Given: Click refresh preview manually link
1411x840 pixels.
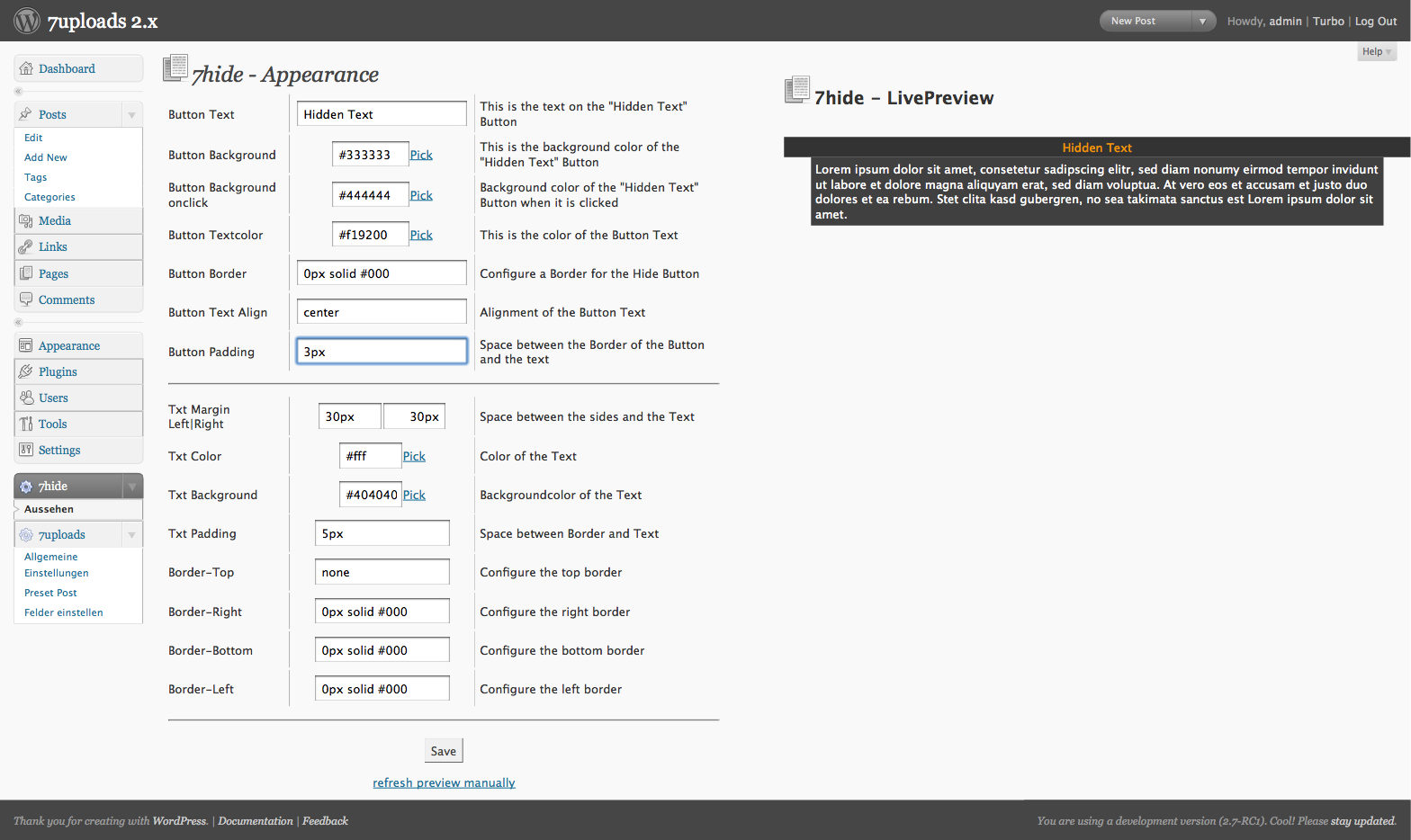Looking at the screenshot, I should (x=444, y=782).
